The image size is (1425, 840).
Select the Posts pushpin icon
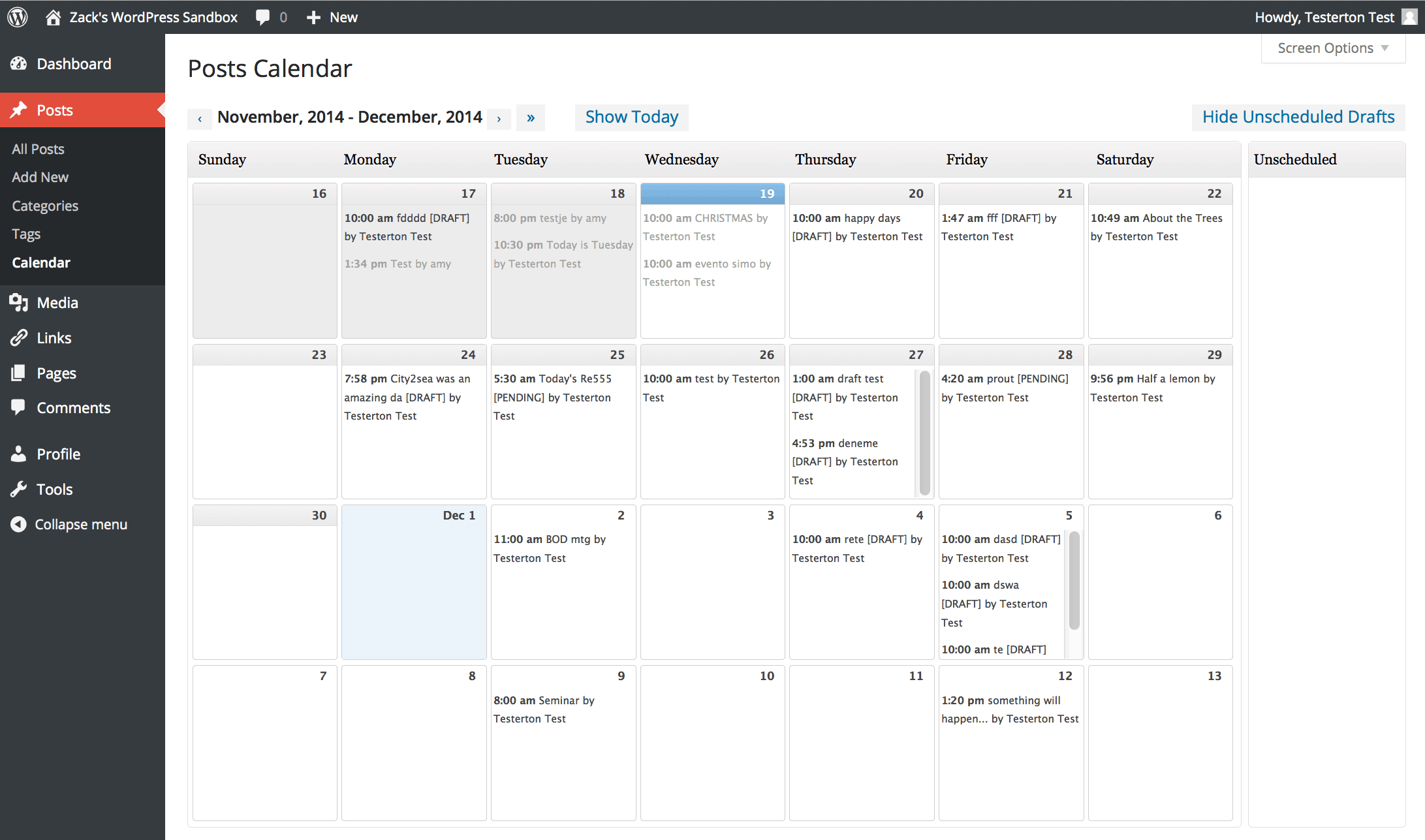point(20,110)
